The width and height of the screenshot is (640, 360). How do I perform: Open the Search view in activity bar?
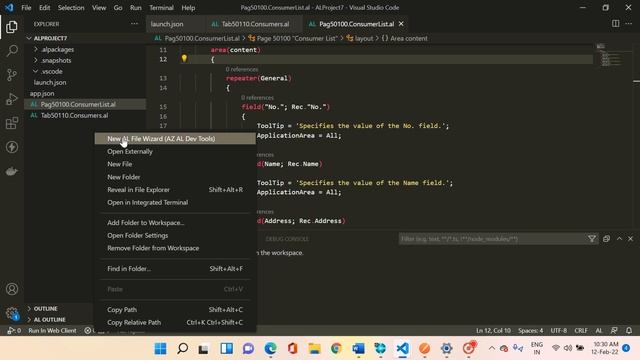[12, 51]
